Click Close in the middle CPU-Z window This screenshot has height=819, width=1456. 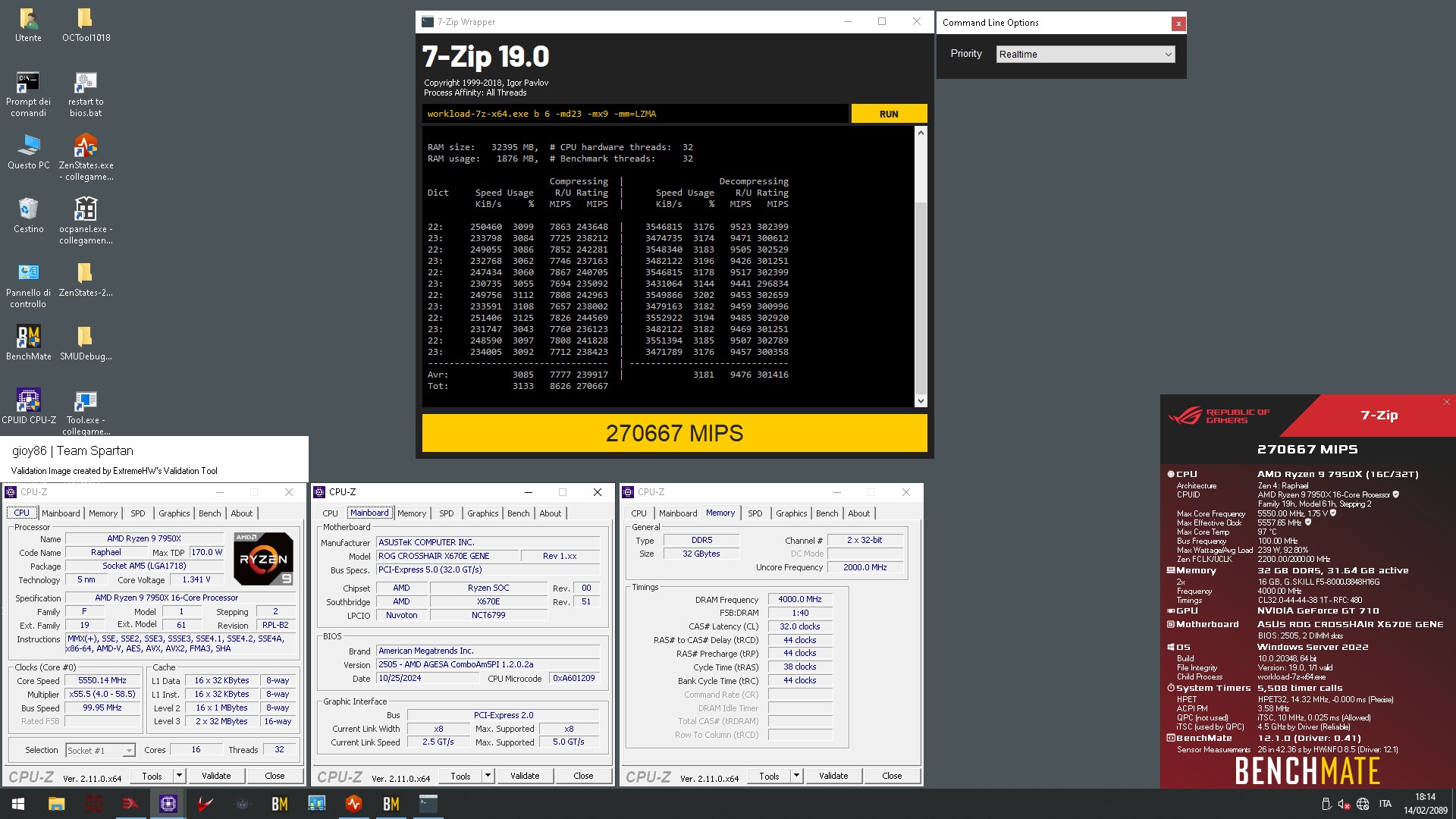583,776
